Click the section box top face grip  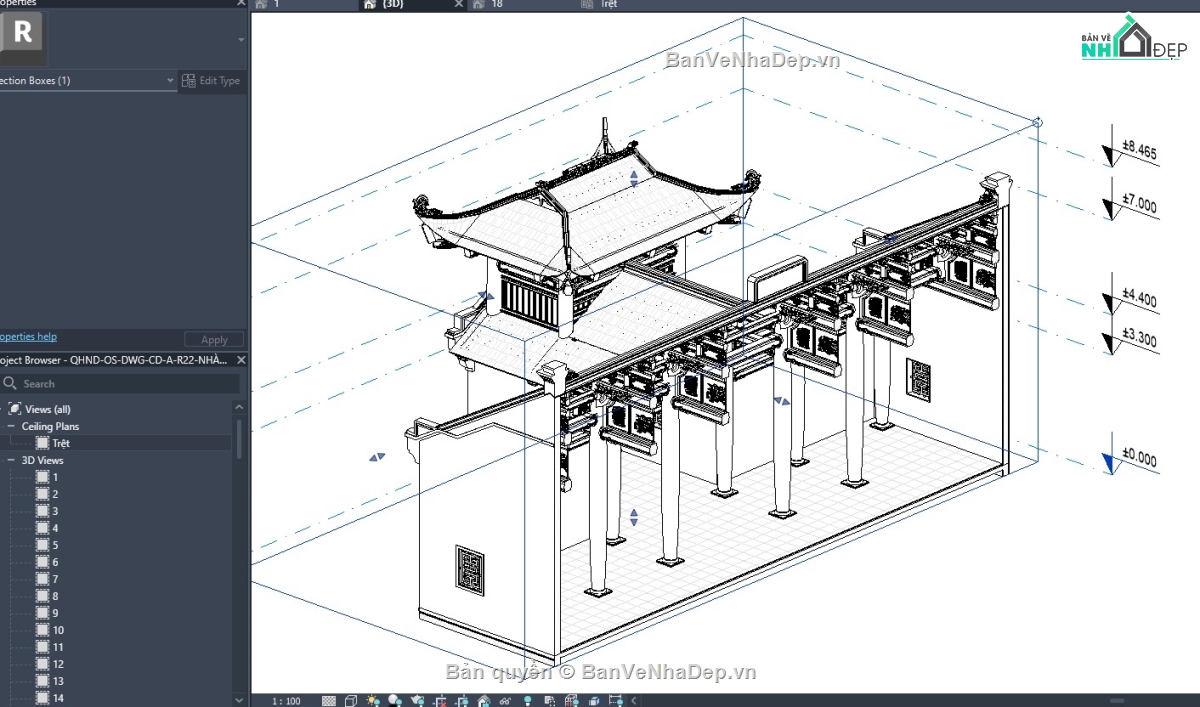tap(633, 179)
